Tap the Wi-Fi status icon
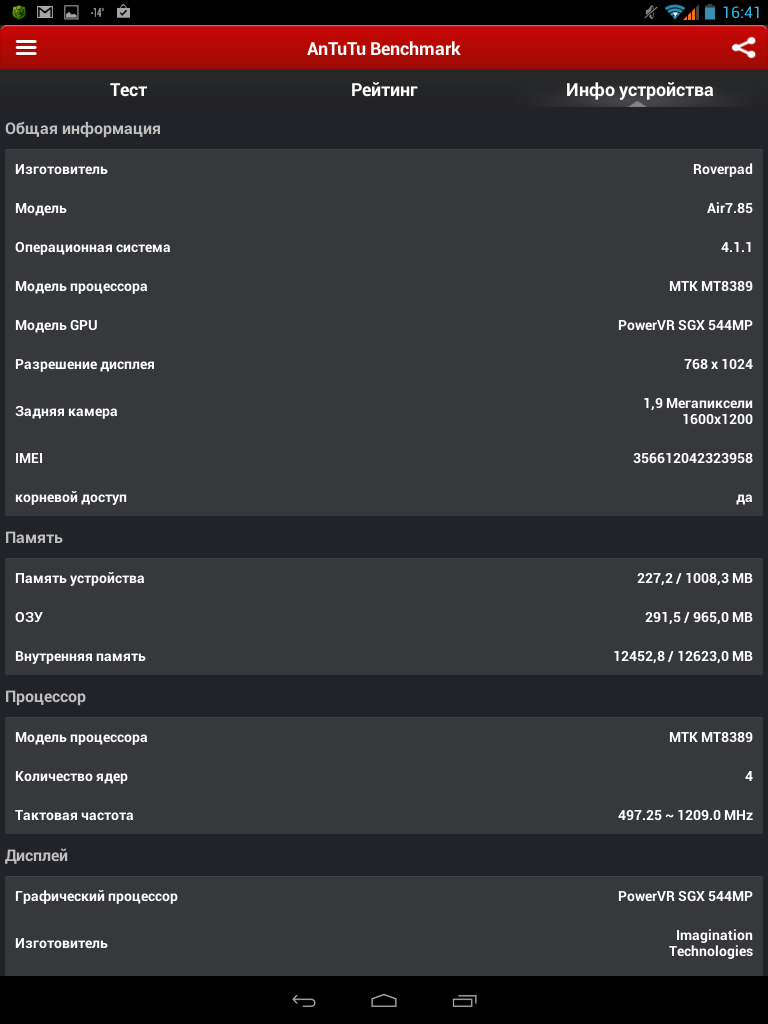Image resolution: width=768 pixels, height=1024 pixels. pos(675,13)
